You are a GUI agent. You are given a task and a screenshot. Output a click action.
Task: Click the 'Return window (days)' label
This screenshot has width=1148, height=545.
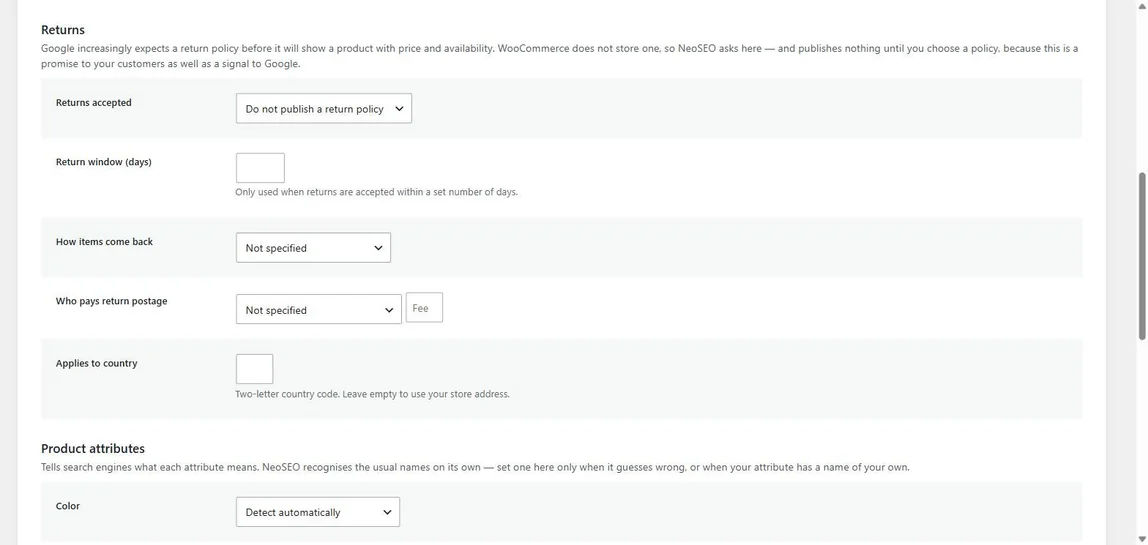coord(104,162)
